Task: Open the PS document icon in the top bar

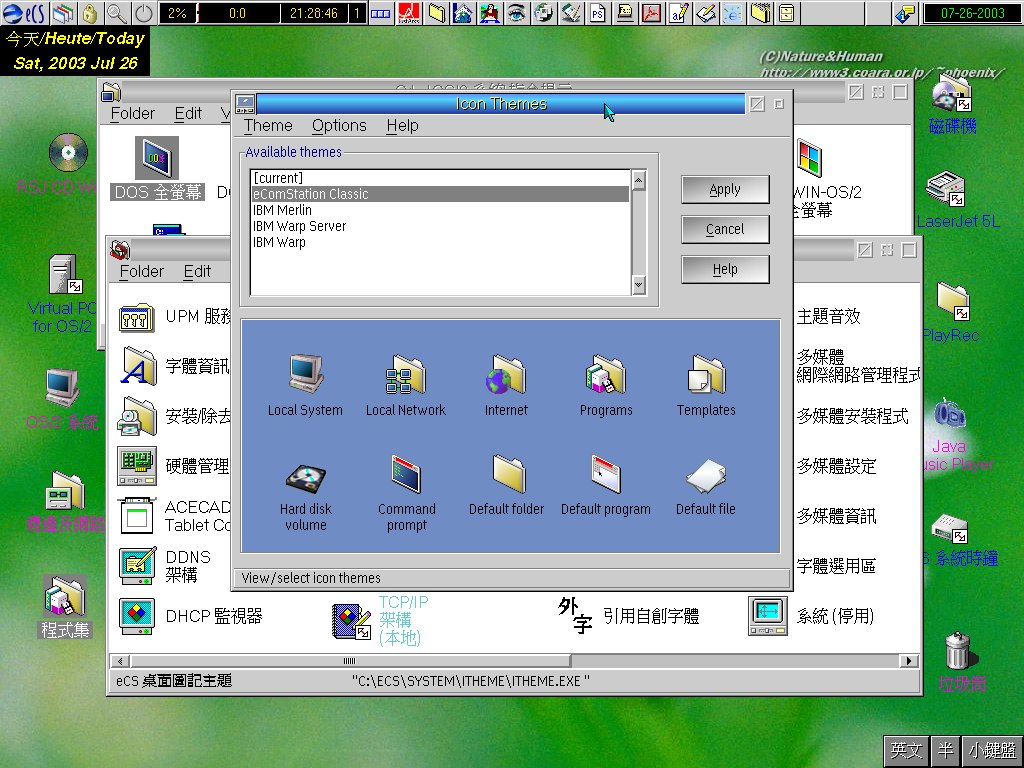Action: pos(597,13)
